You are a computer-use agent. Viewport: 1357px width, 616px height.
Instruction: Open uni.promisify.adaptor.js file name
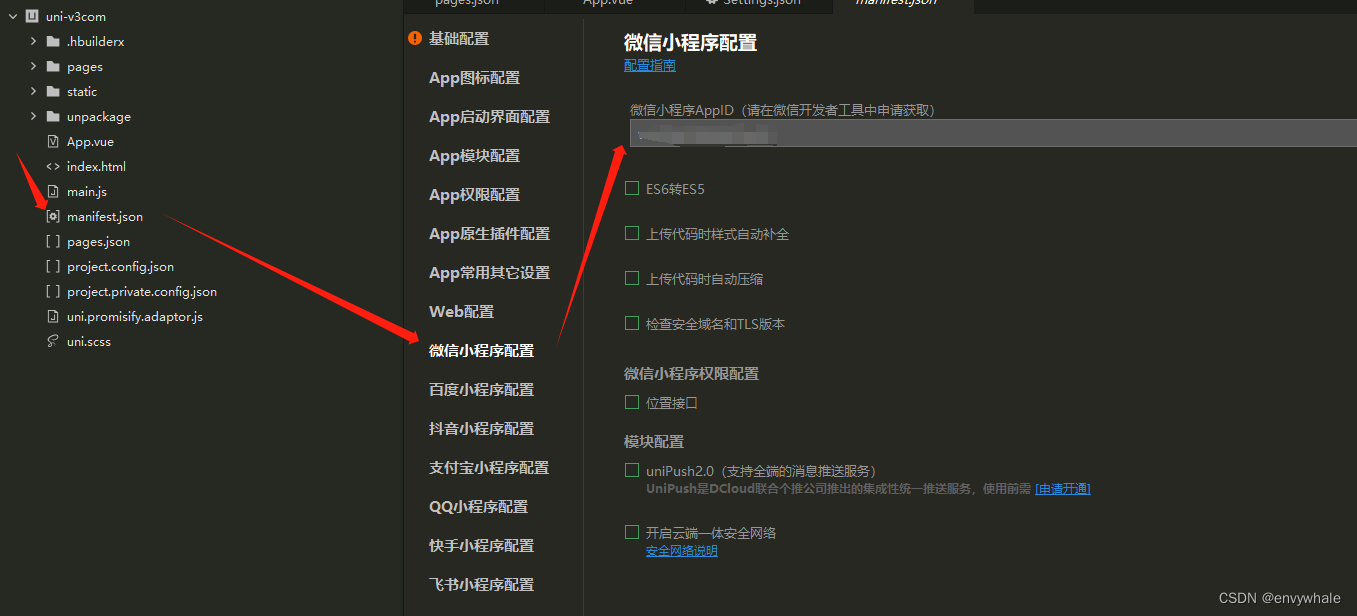click(135, 317)
